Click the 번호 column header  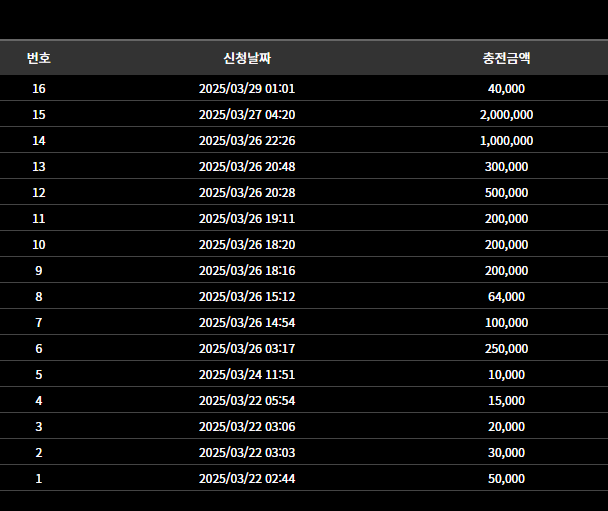click(39, 58)
